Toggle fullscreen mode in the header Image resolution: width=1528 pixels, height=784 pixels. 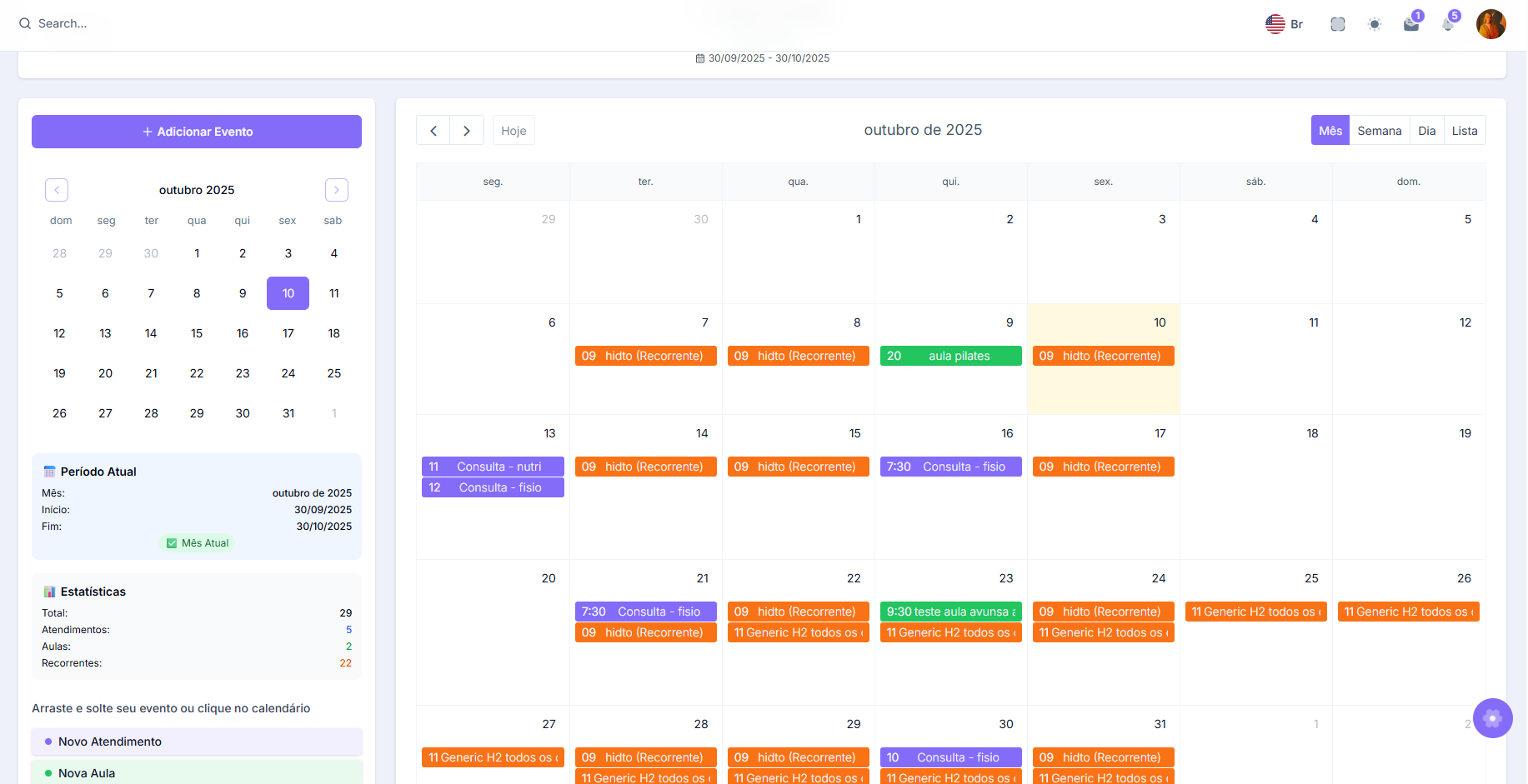tap(1337, 23)
